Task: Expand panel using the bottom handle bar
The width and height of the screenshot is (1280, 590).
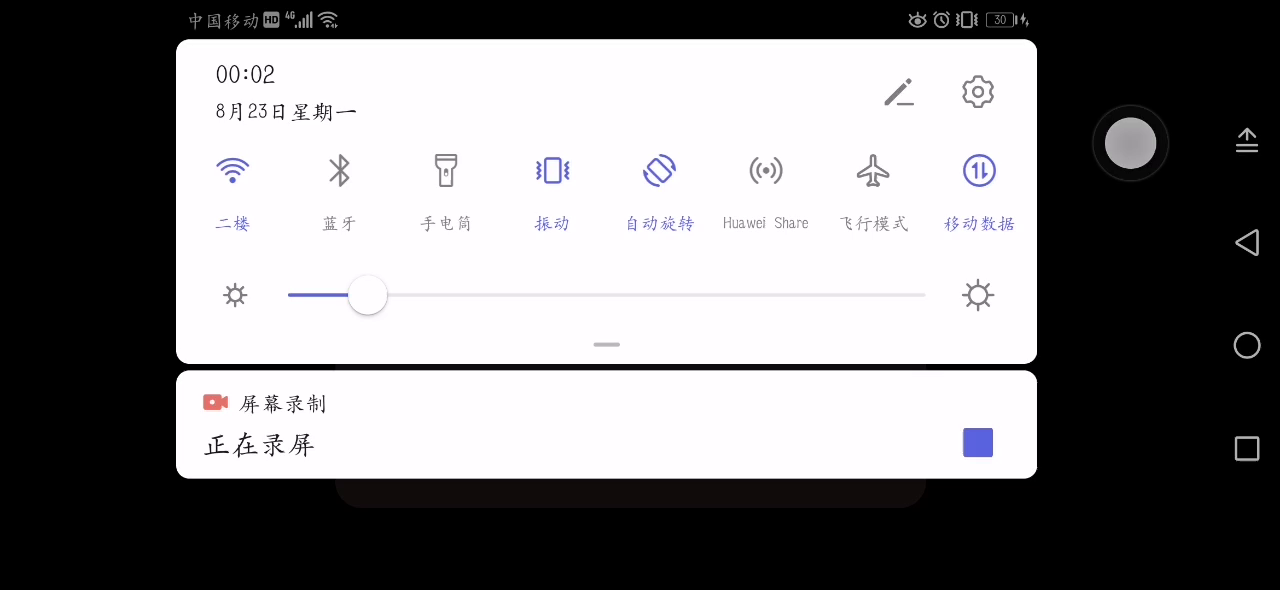Action: pyautogui.click(x=606, y=344)
